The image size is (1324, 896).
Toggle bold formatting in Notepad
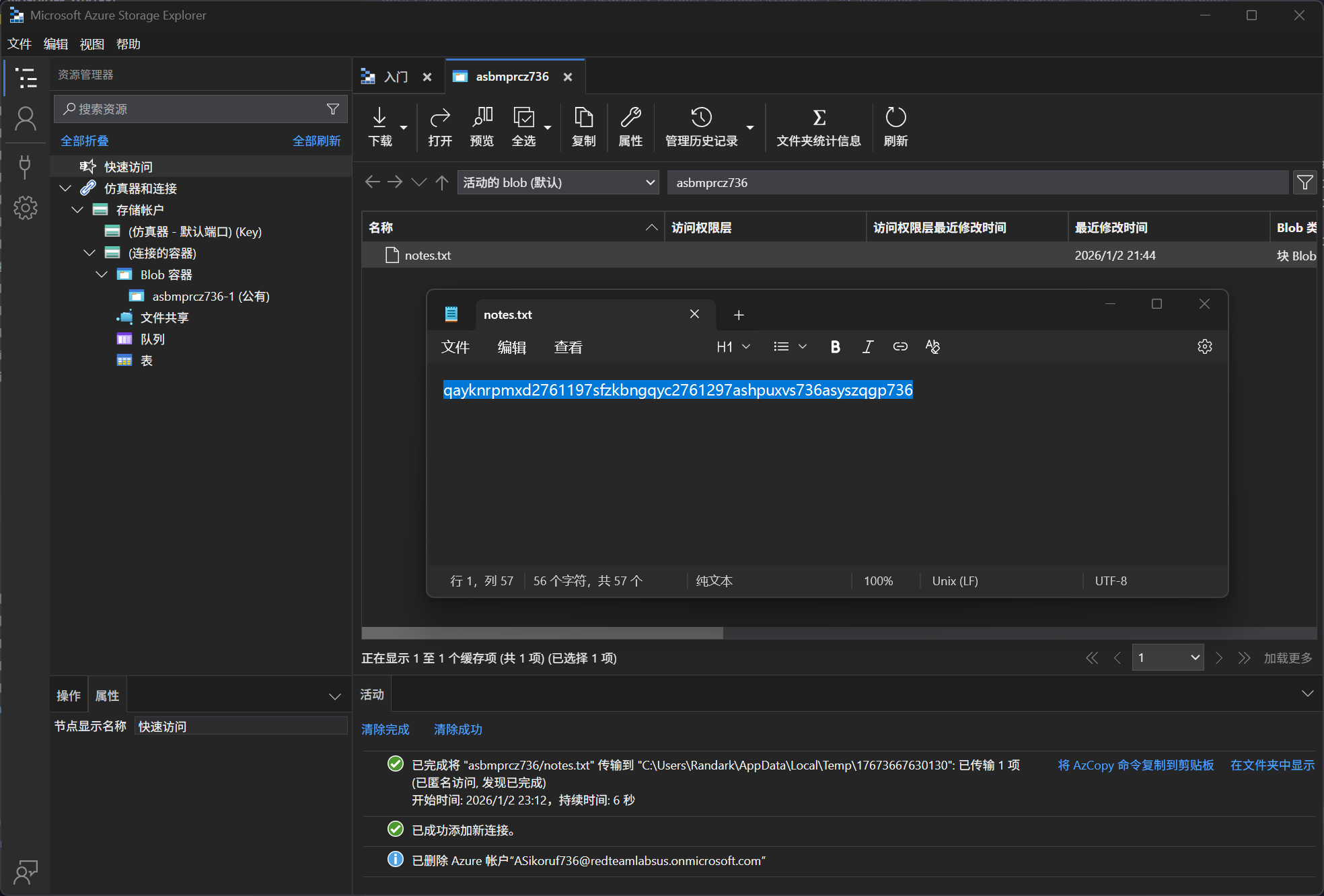(x=835, y=346)
